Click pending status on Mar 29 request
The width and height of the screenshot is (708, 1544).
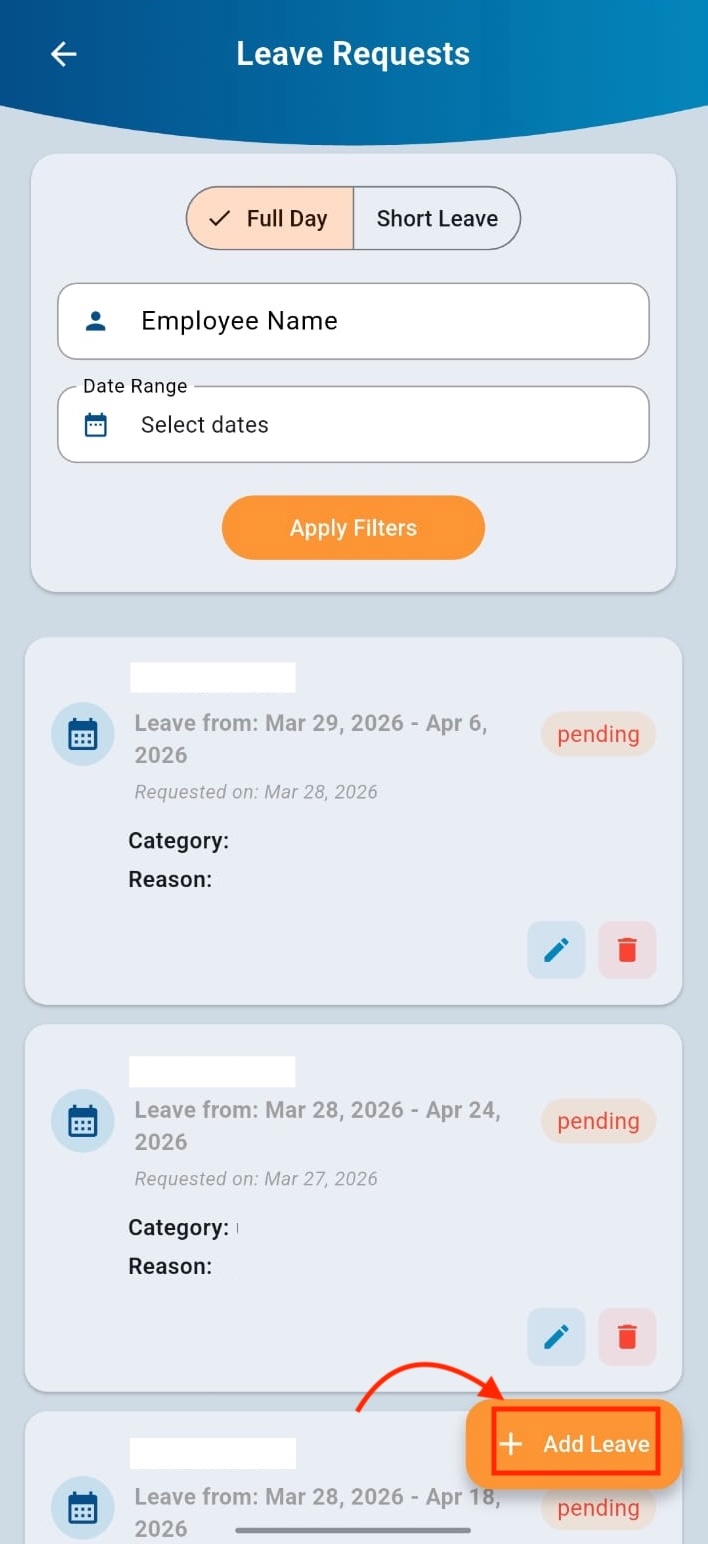pos(598,734)
